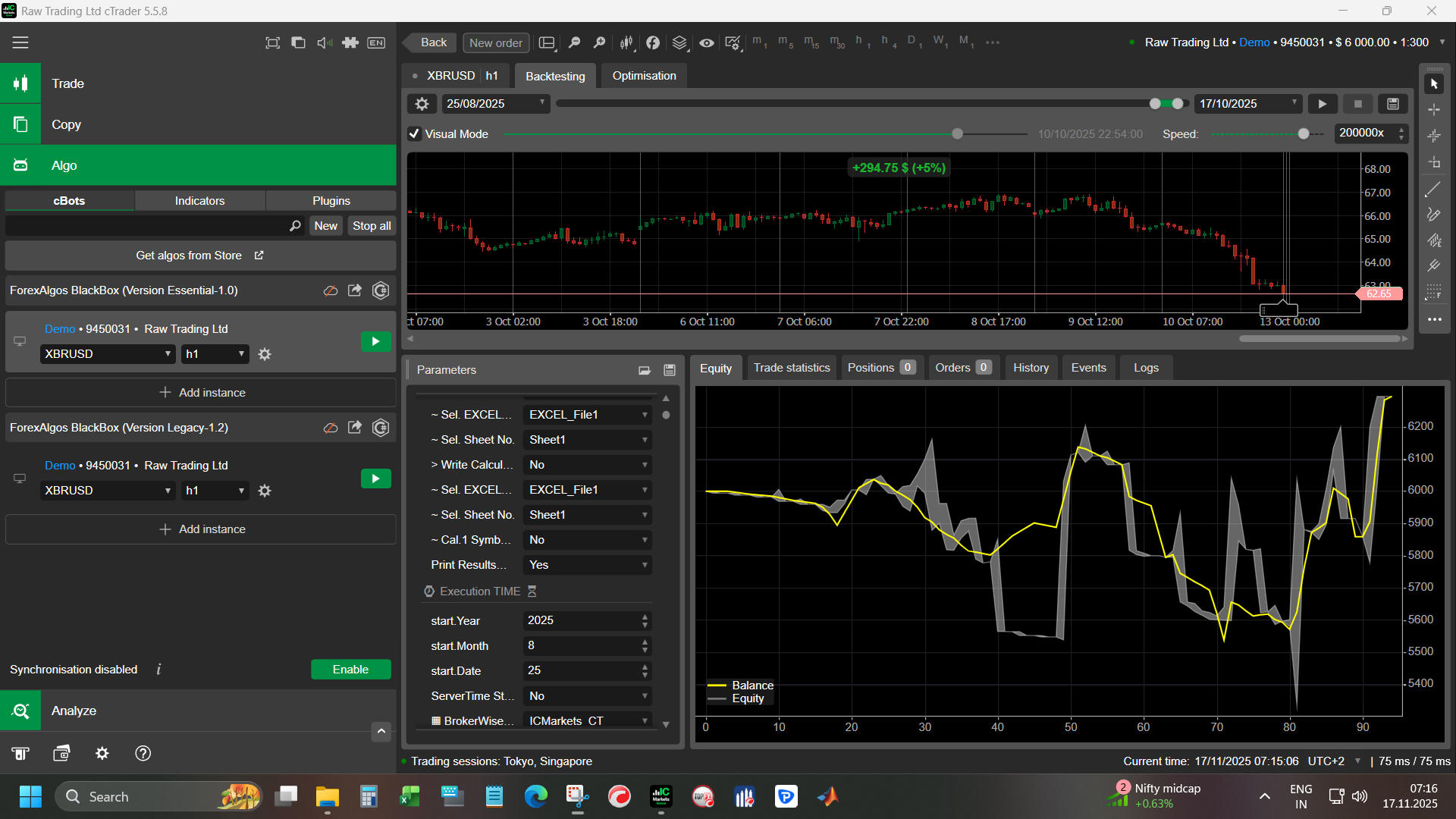Select the trend line drawing tool

coord(1433,190)
